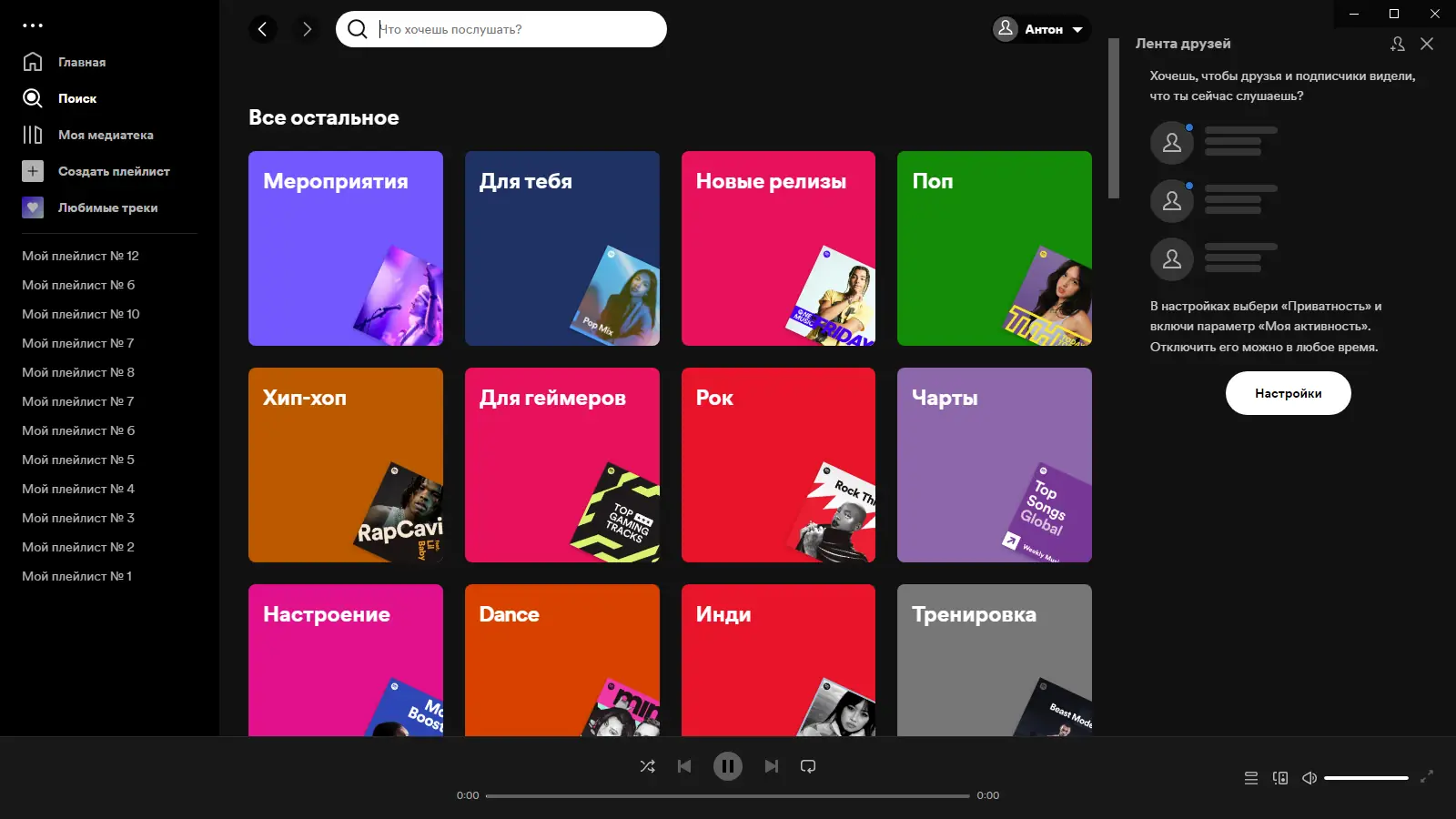1456x819 pixels.
Task: Open the Мероприятия category card
Action: coord(346,248)
